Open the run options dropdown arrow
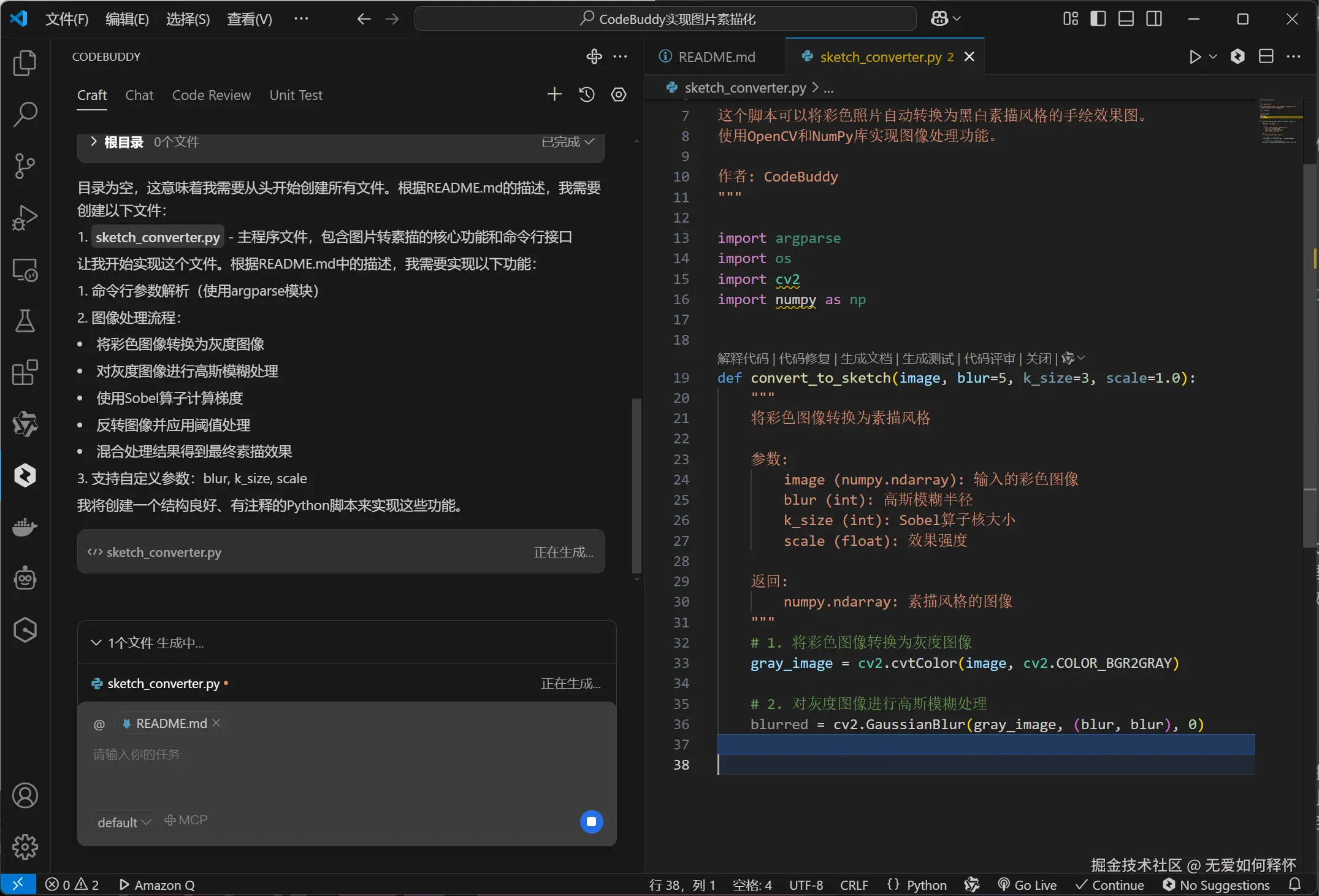The image size is (1319, 896). pyautogui.click(x=1213, y=57)
